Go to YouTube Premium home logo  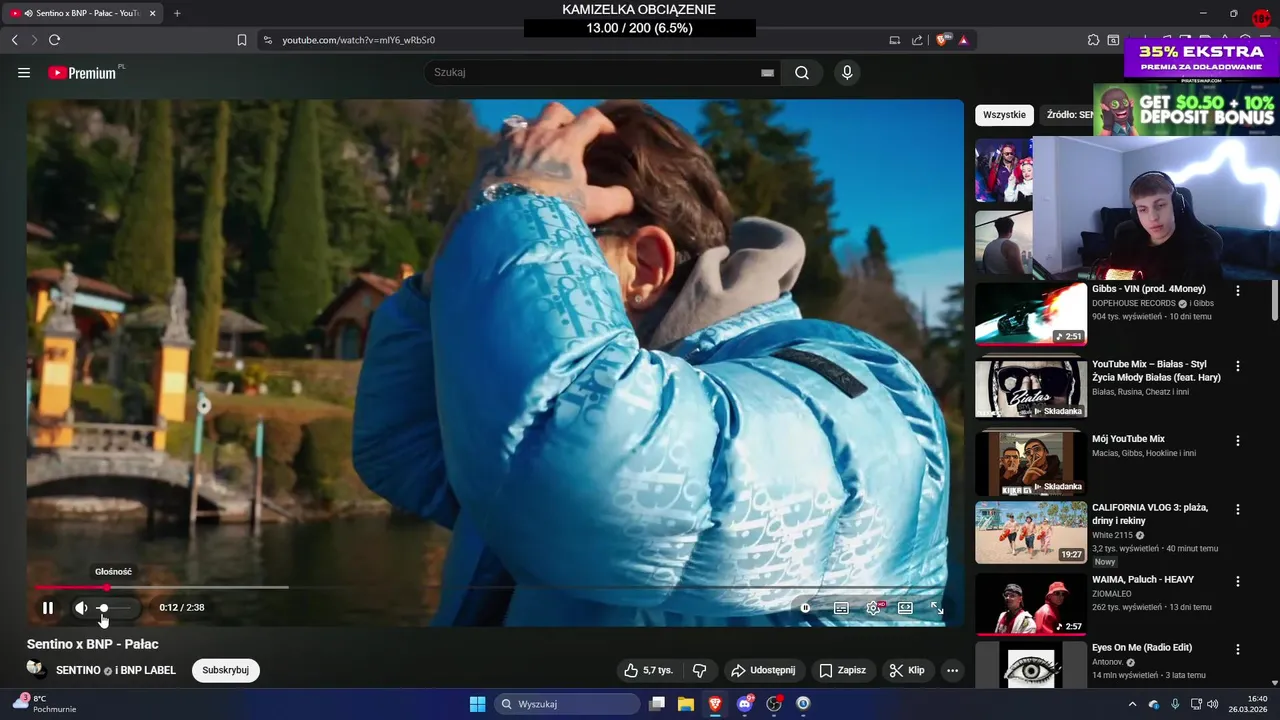tap(84, 72)
